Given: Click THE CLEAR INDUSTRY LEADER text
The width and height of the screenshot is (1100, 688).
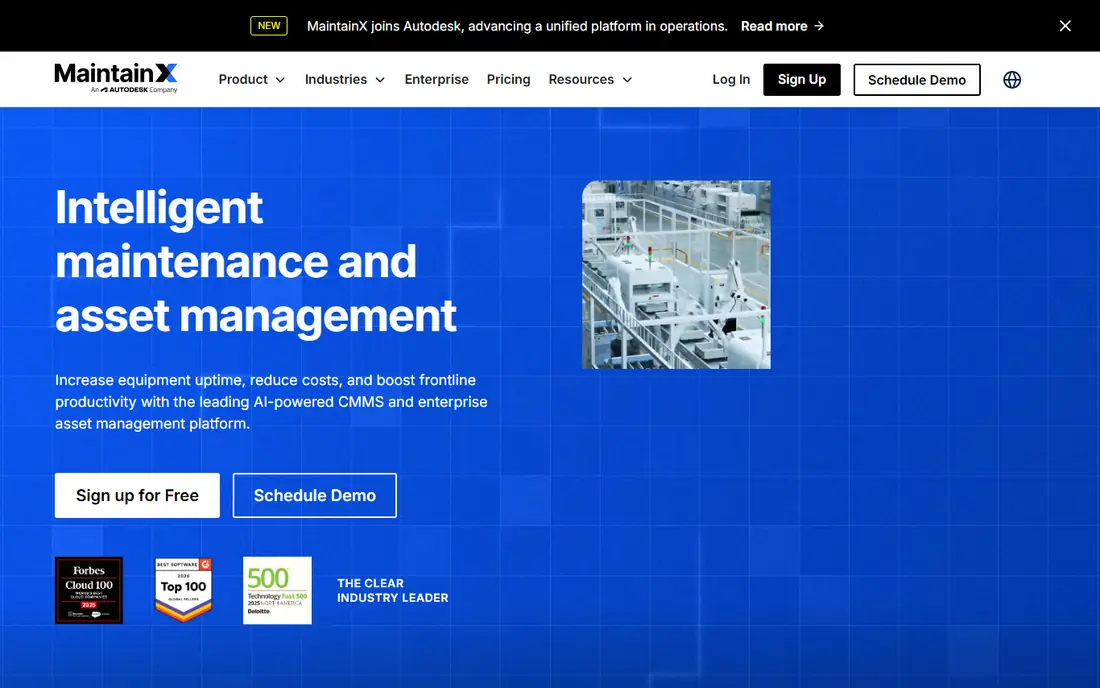Looking at the screenshot, I should [392, 591].
